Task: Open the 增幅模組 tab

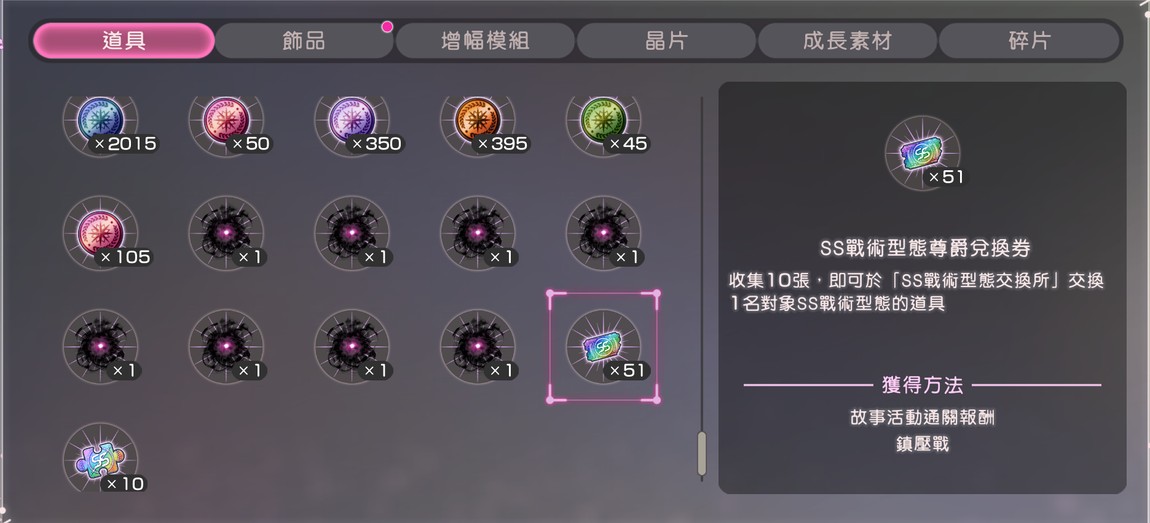Action: [486, 40]
